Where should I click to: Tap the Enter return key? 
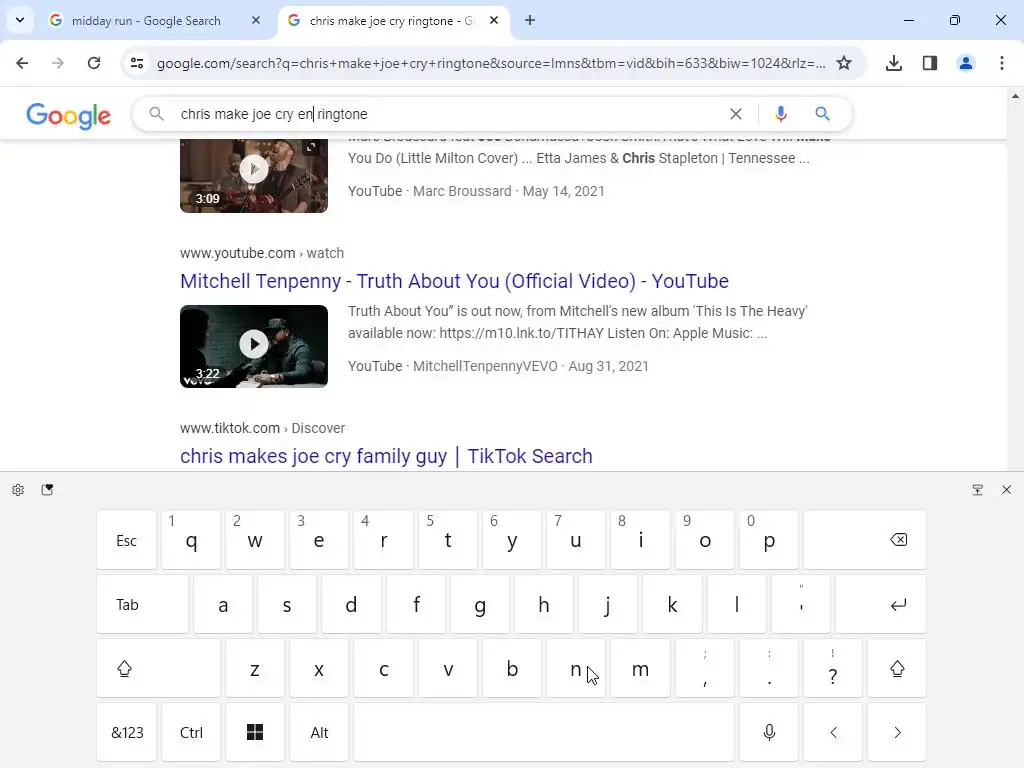881,604
